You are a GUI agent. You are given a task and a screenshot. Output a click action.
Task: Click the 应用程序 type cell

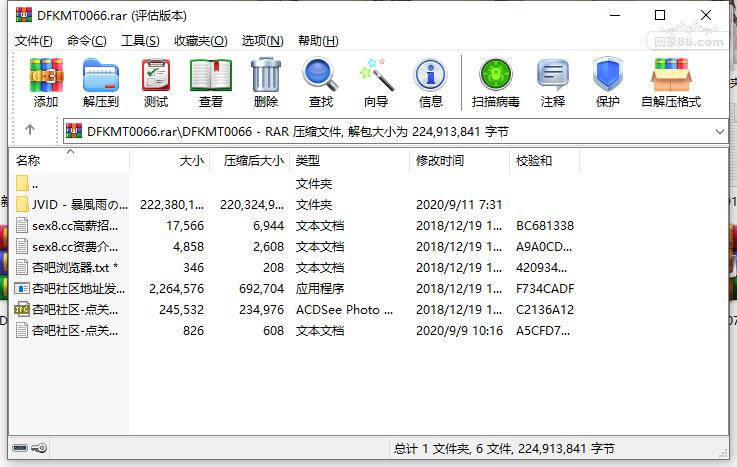coord(320,288)
